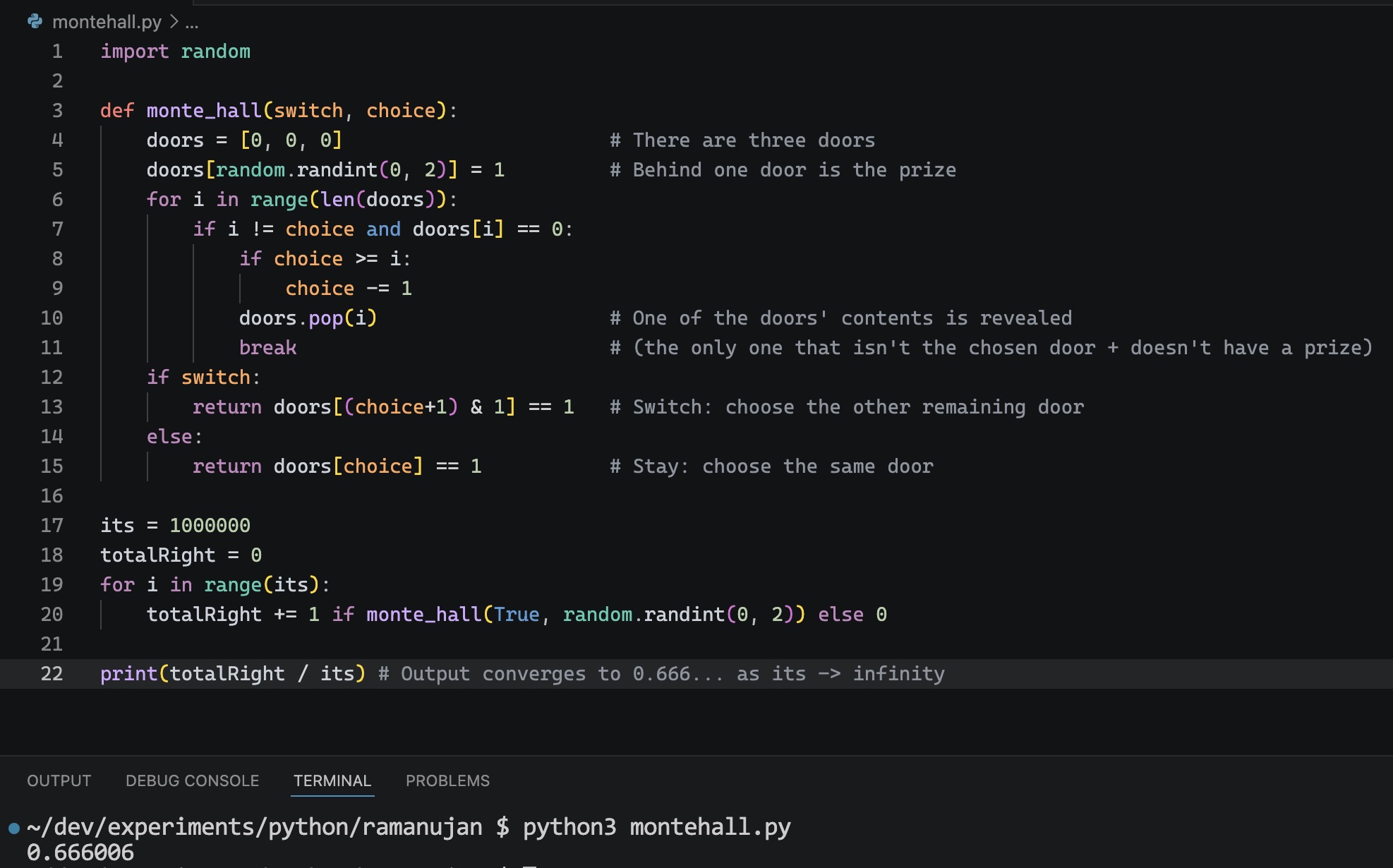1393x868 pixels.
Task: Switch to the OUTPUT panel tab
Action: click(59, 780)
